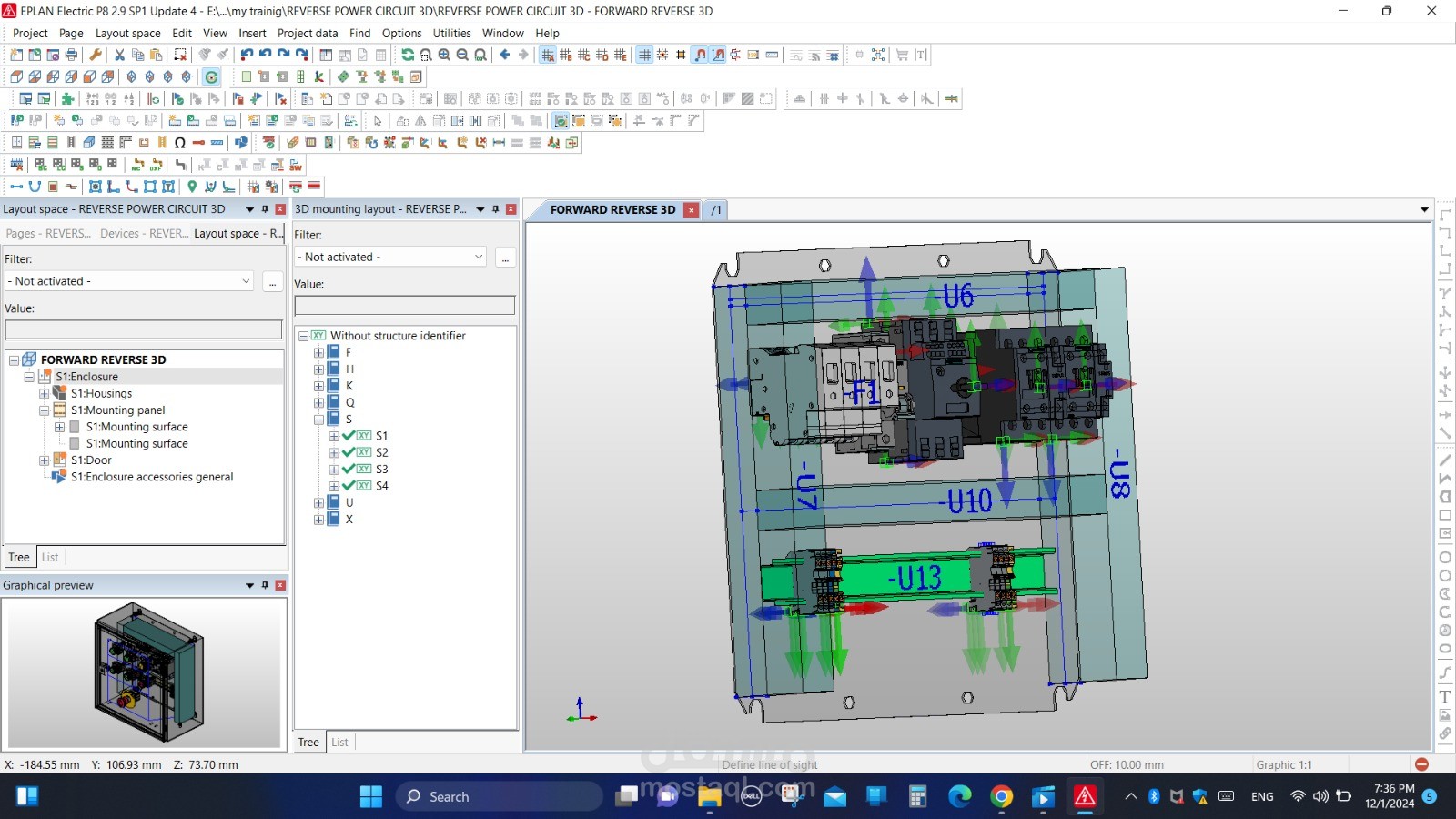Click the enclosure thumbnail in Graphical preview
This screenshot has height=819, width=1456.
pyautogui.click(x=148, y=673)
